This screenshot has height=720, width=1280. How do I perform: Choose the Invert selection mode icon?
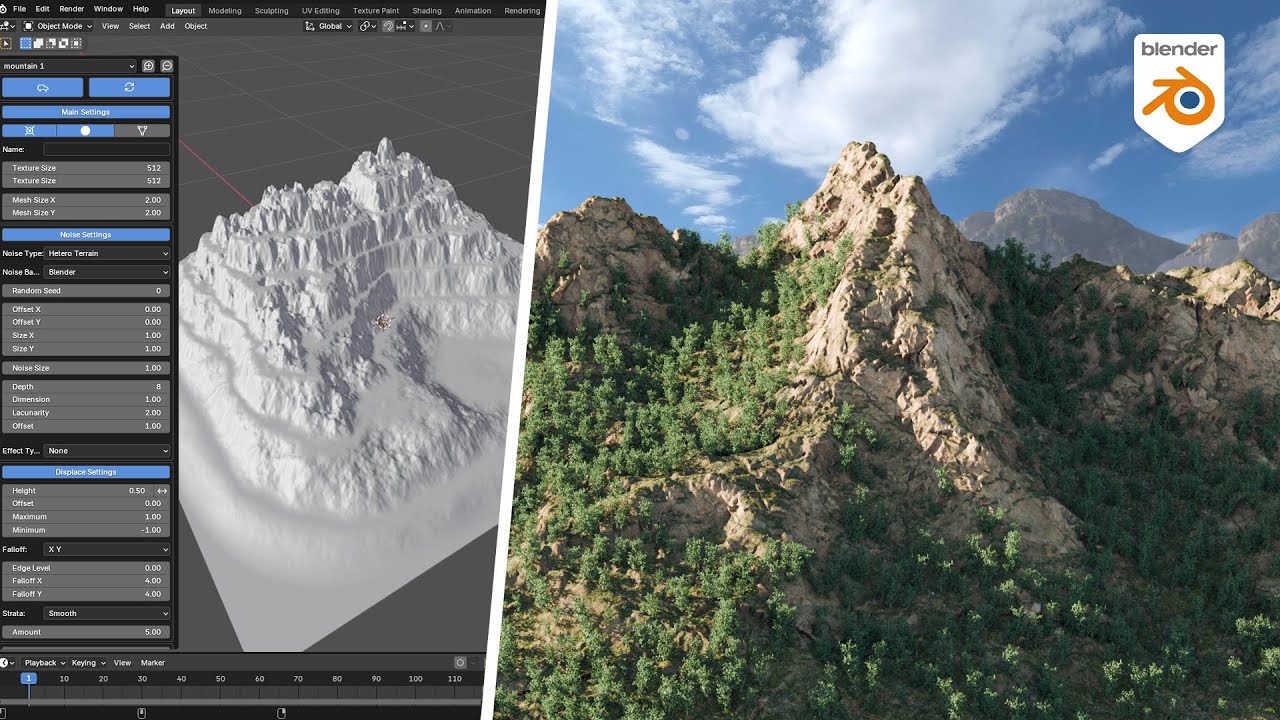point(63,43)
